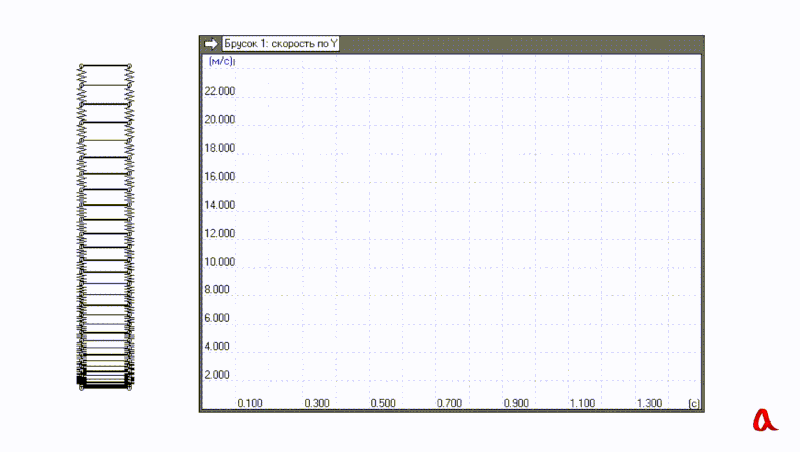Click the 10.000 value on the Y axis
Screen dimensions: 800x452
[220, 262]
